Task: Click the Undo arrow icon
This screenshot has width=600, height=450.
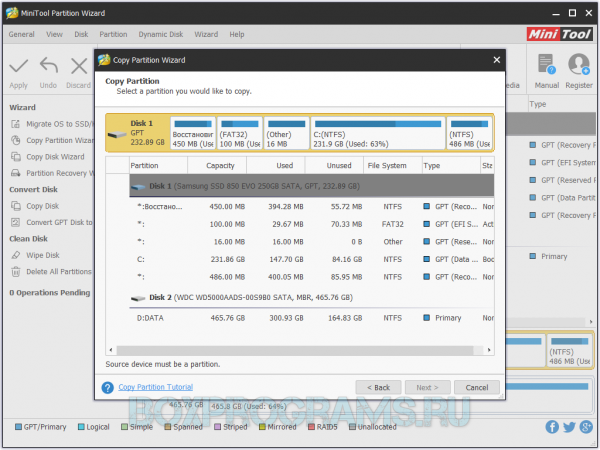Action: click(x=49, y=65)
